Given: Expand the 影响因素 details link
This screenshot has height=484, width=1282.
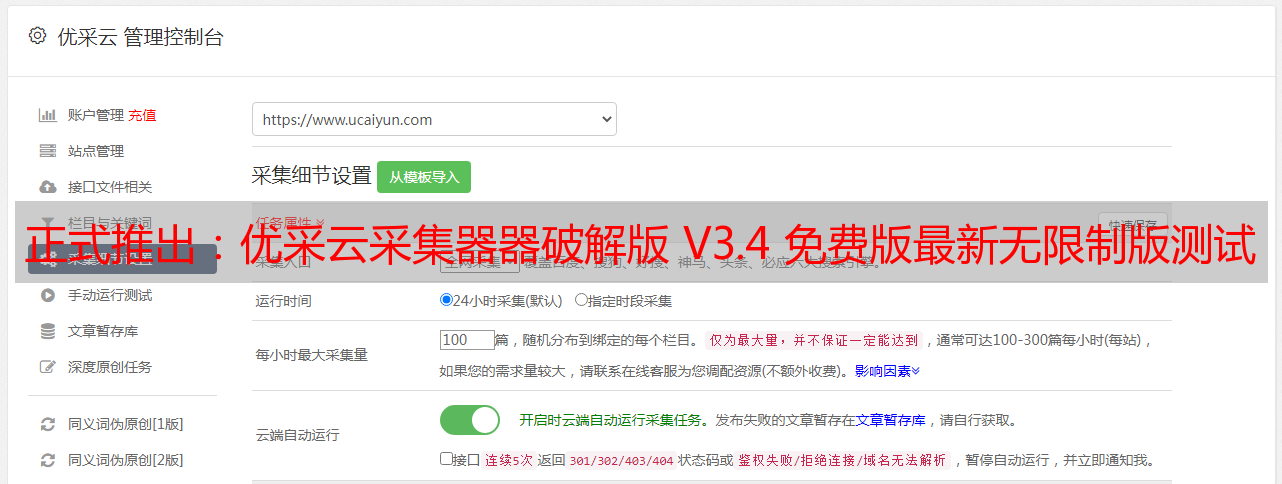Looking at the screenshot, I should tap(887, 370).
